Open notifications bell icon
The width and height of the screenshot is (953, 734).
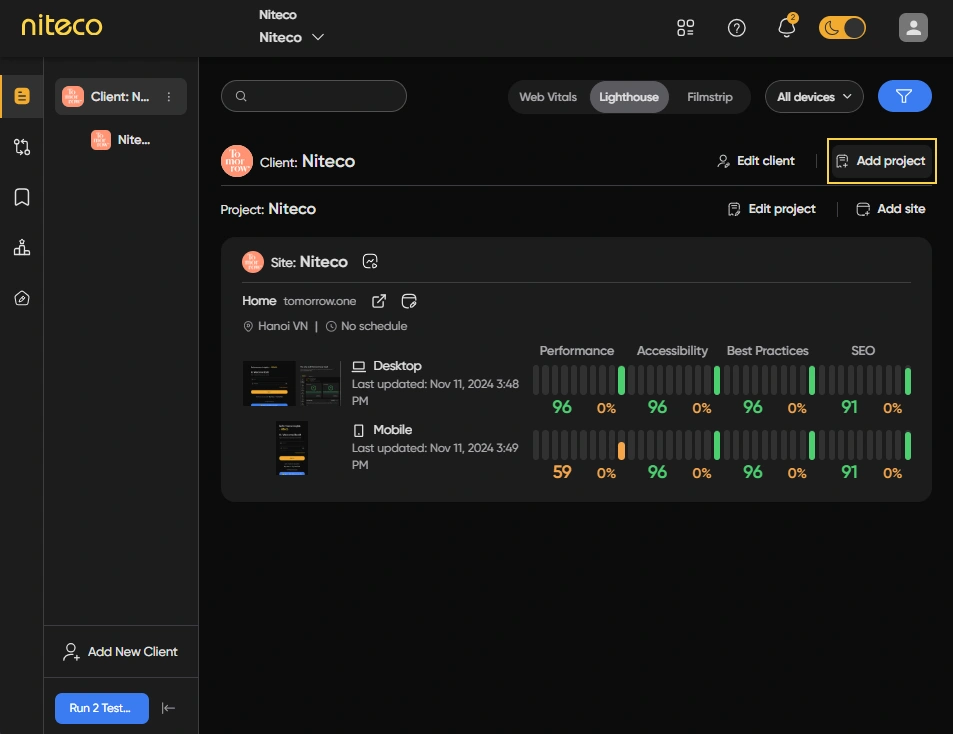787,27
